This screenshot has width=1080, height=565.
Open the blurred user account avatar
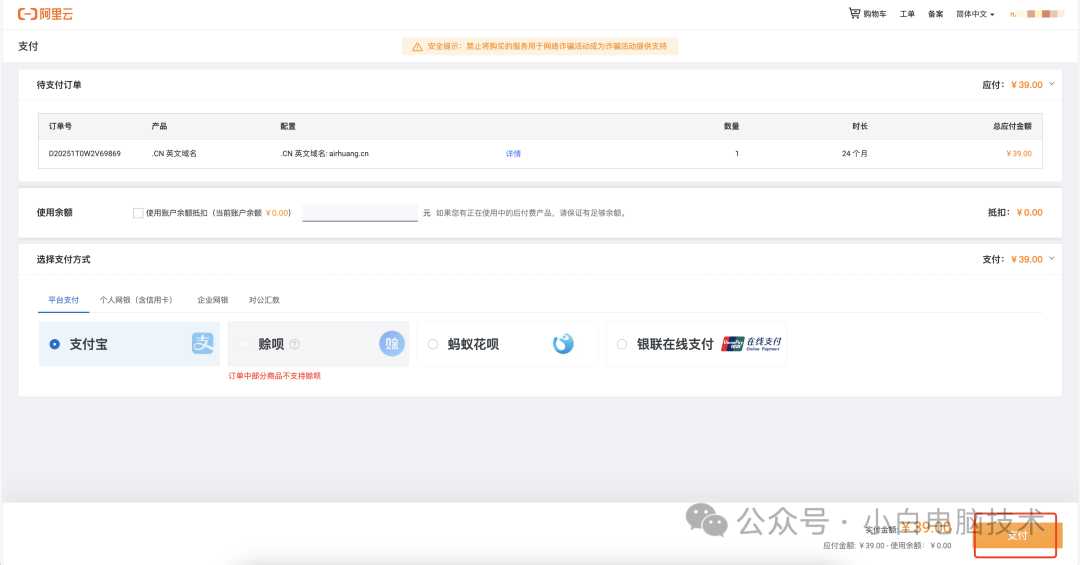pos(1039,14)
